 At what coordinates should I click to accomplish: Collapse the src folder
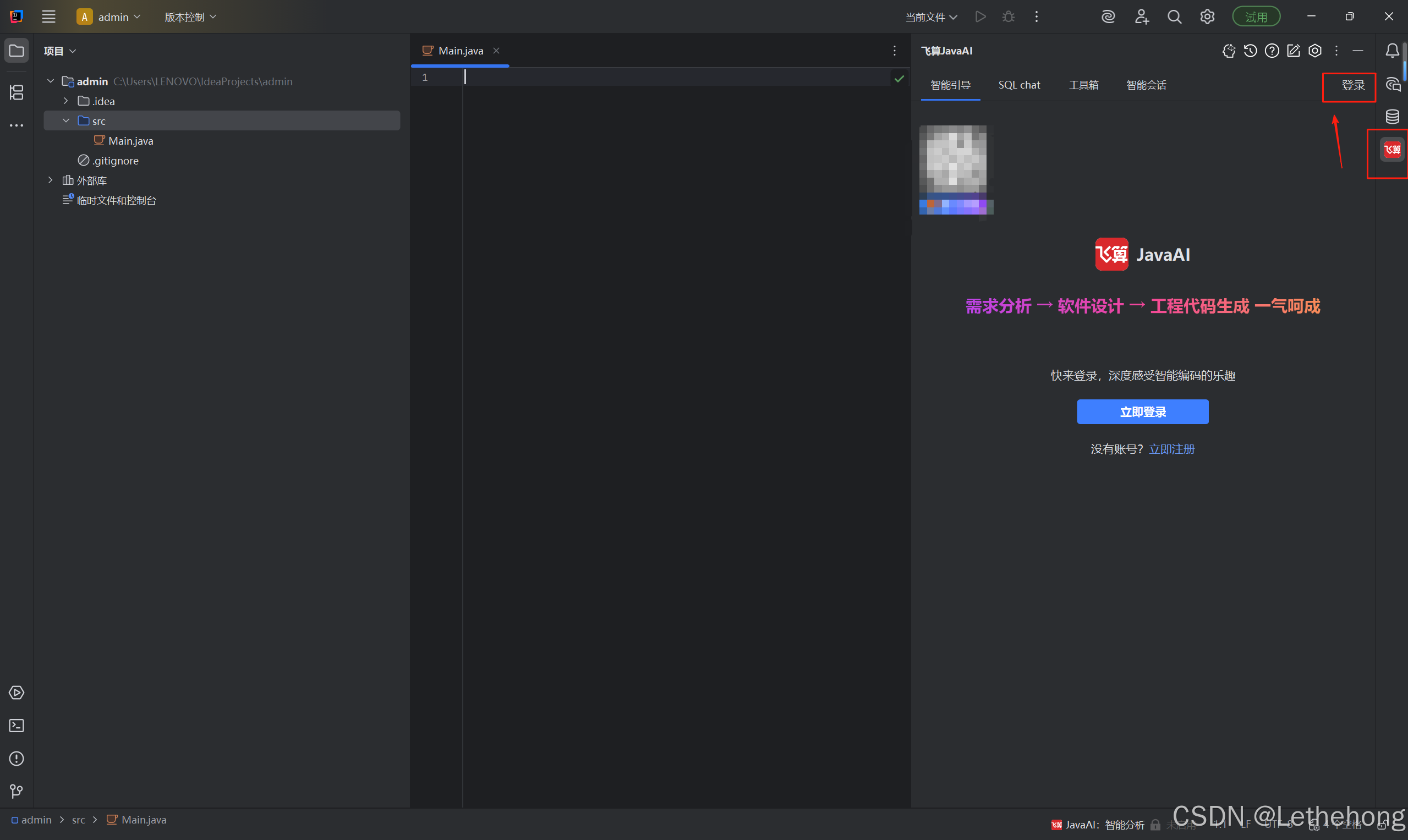coord(66,120)
